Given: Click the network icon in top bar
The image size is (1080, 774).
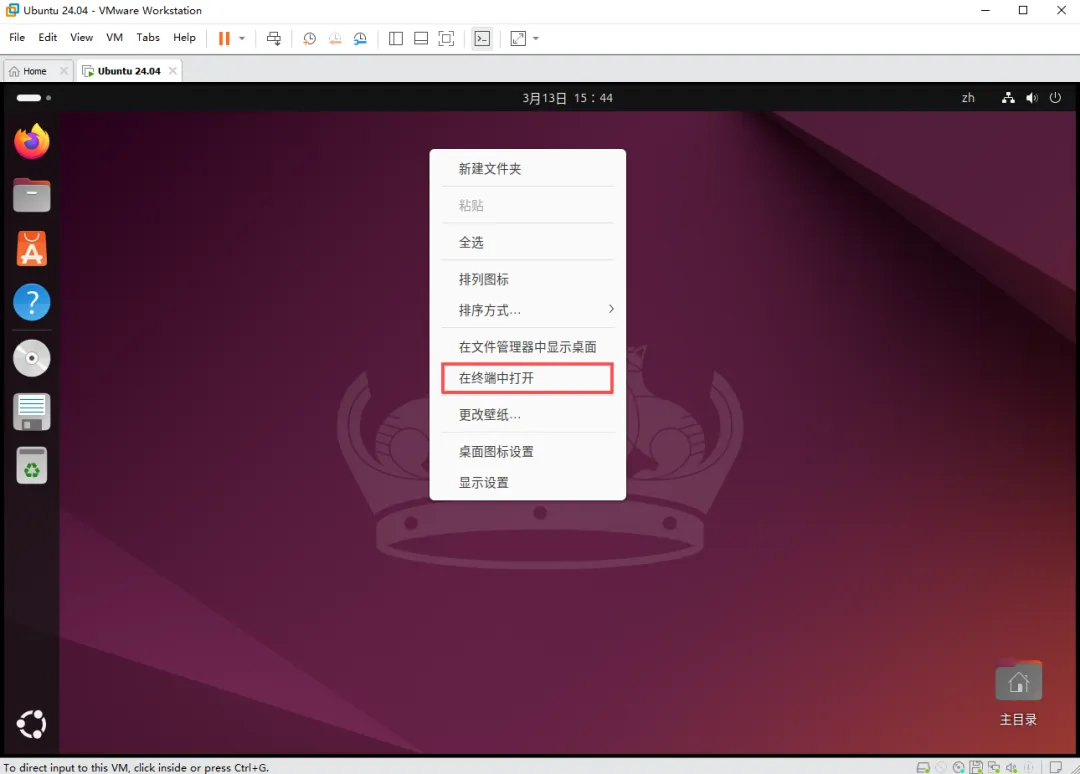Looking at the screenshot, I should coord(1008,98).
